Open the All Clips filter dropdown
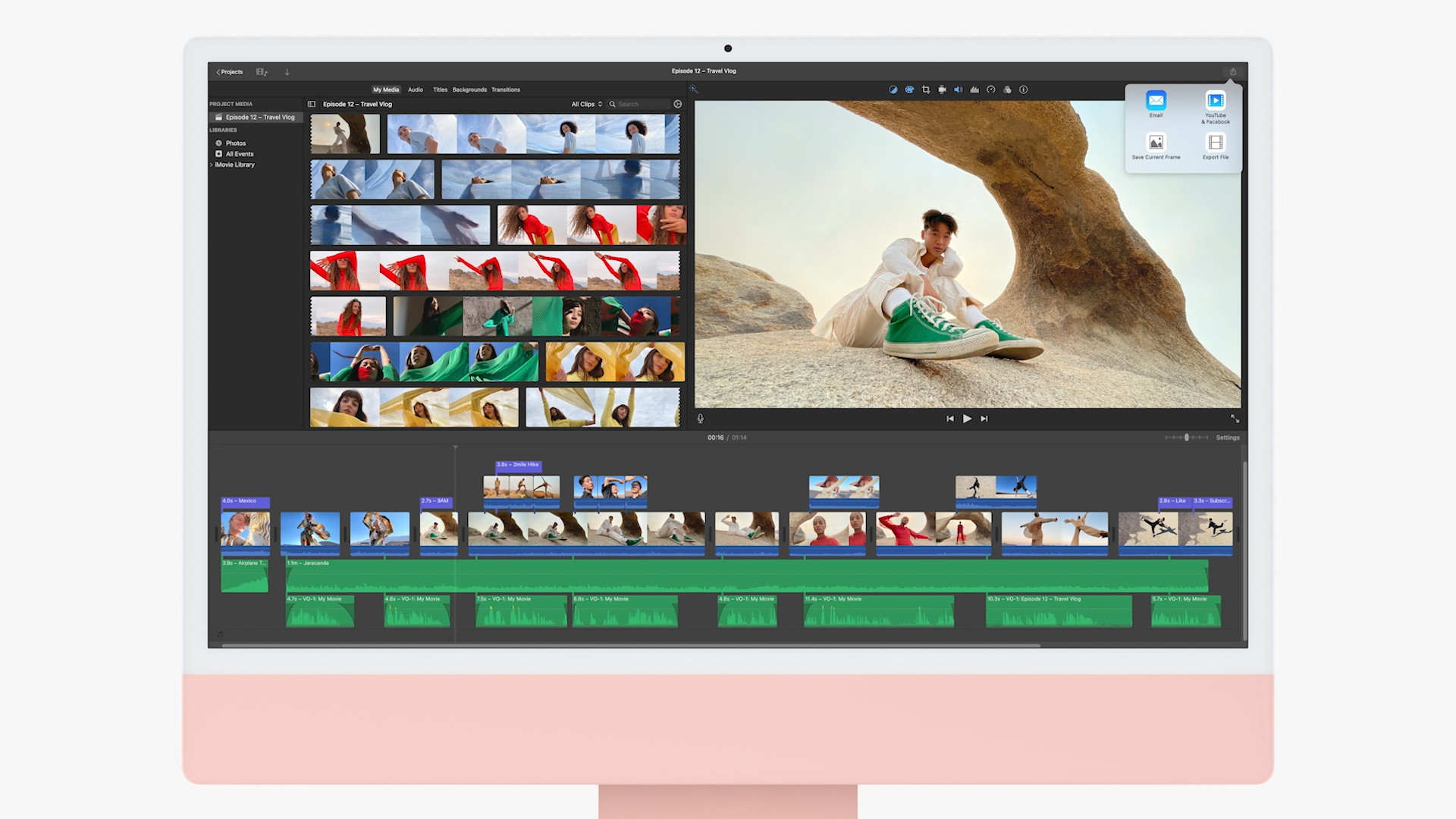The height and width of the screenshot is (819, 1456). [586, 104]
